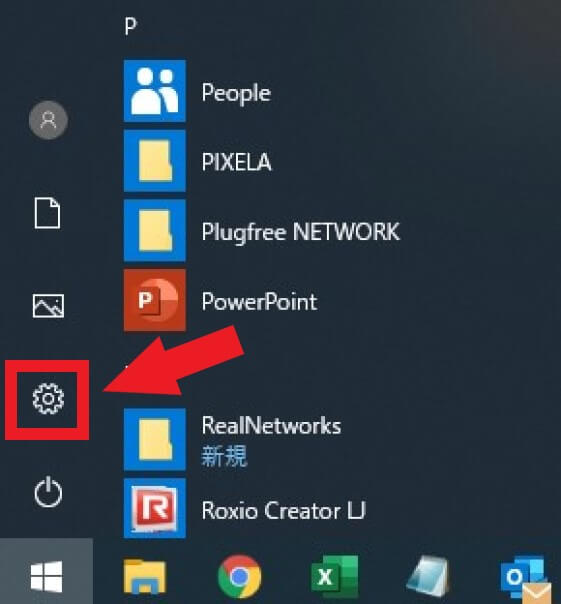
Task: Open Excel from the taskbar
Action: (x=334, y=577)
